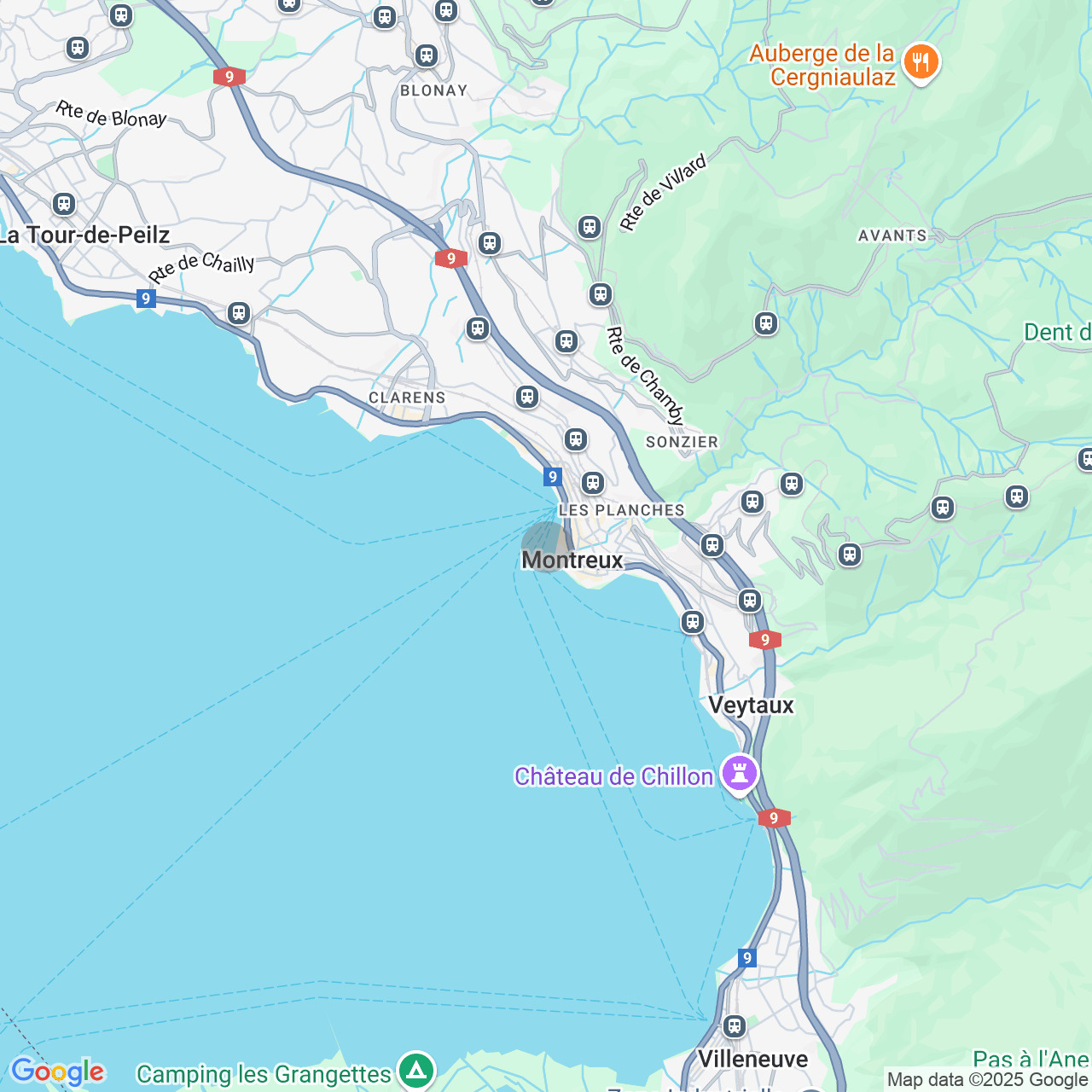Click the Auberge de la Cergniaulaz restaurant pin
The image size is (1092, 1092).
click(x=921, y=62)
